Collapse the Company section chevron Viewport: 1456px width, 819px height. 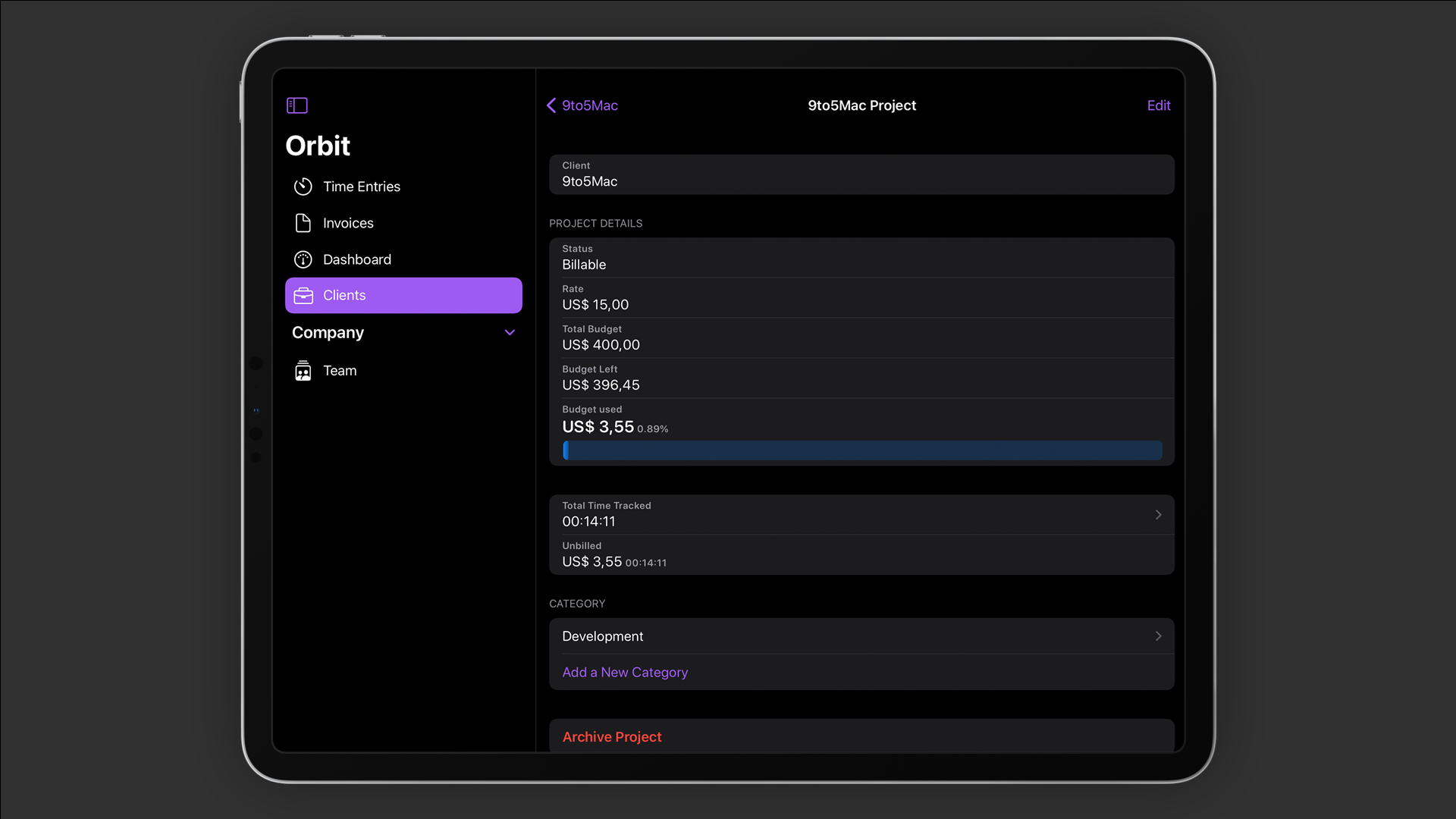(x=509, y=332)
